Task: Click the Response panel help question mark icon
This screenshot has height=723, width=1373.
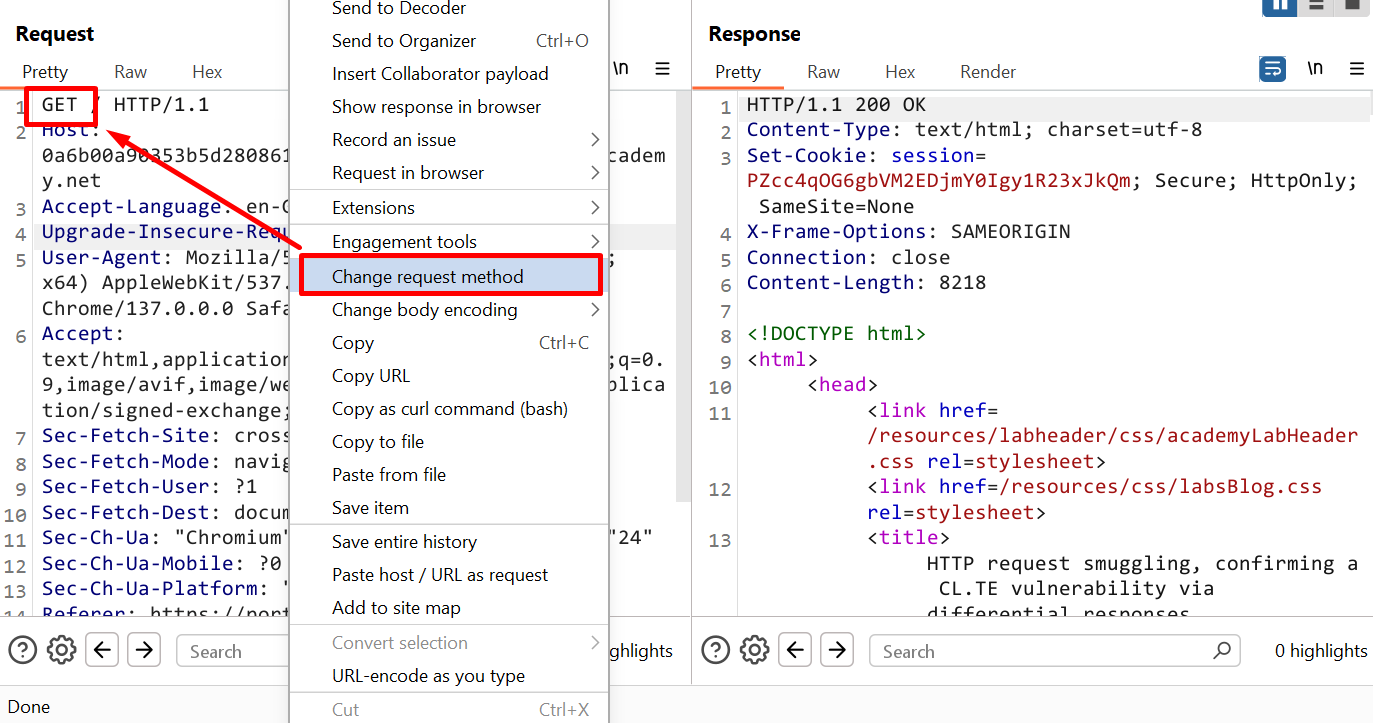Action: pyautogui.click(x=716, y=650)
